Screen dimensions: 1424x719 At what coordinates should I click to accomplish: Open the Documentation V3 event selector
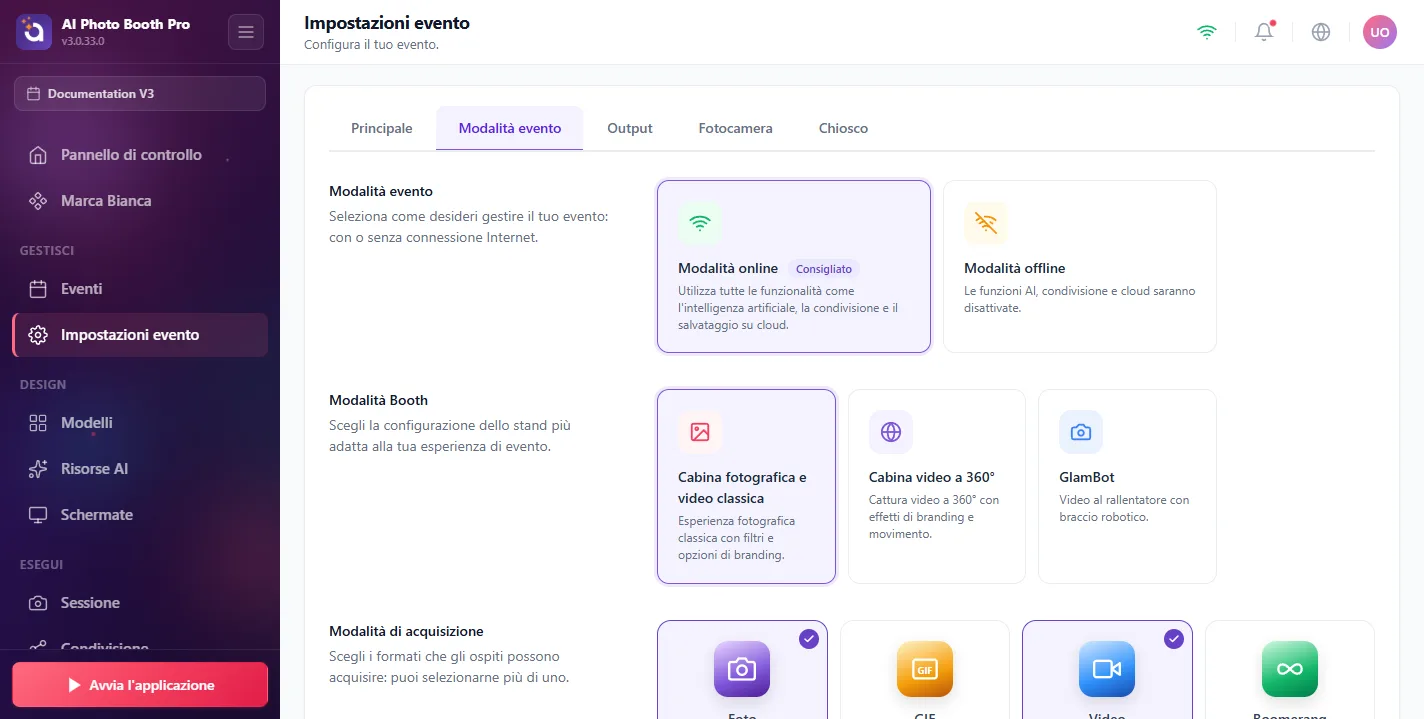(140, 93)
